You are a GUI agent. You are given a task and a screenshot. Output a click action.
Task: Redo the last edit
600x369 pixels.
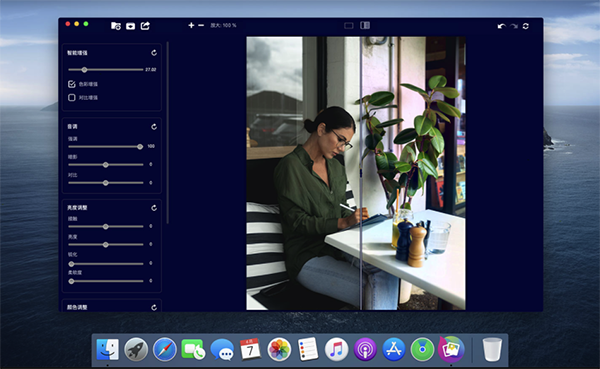click(514, 26)
